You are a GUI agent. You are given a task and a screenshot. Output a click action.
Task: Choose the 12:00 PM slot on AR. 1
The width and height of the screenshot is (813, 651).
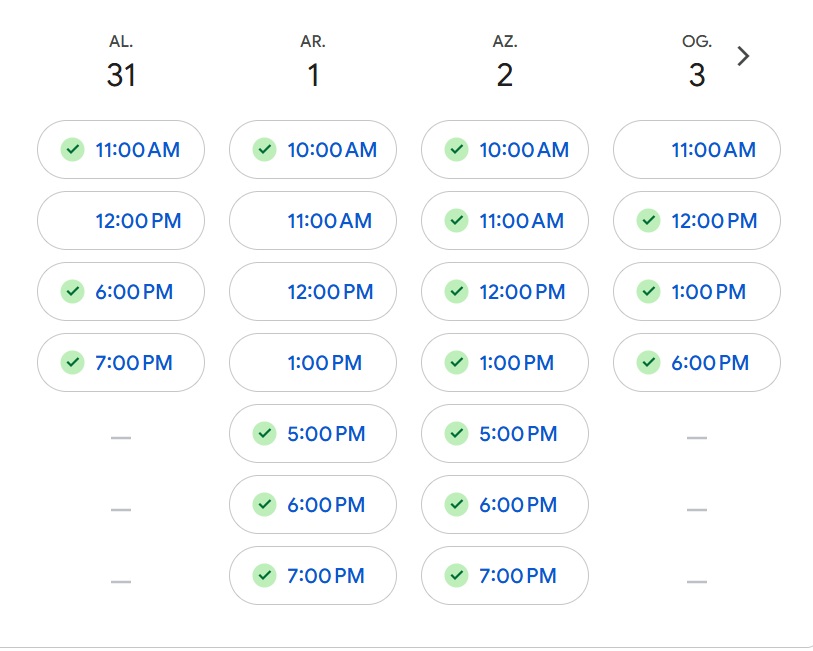[x=313, y=292]
